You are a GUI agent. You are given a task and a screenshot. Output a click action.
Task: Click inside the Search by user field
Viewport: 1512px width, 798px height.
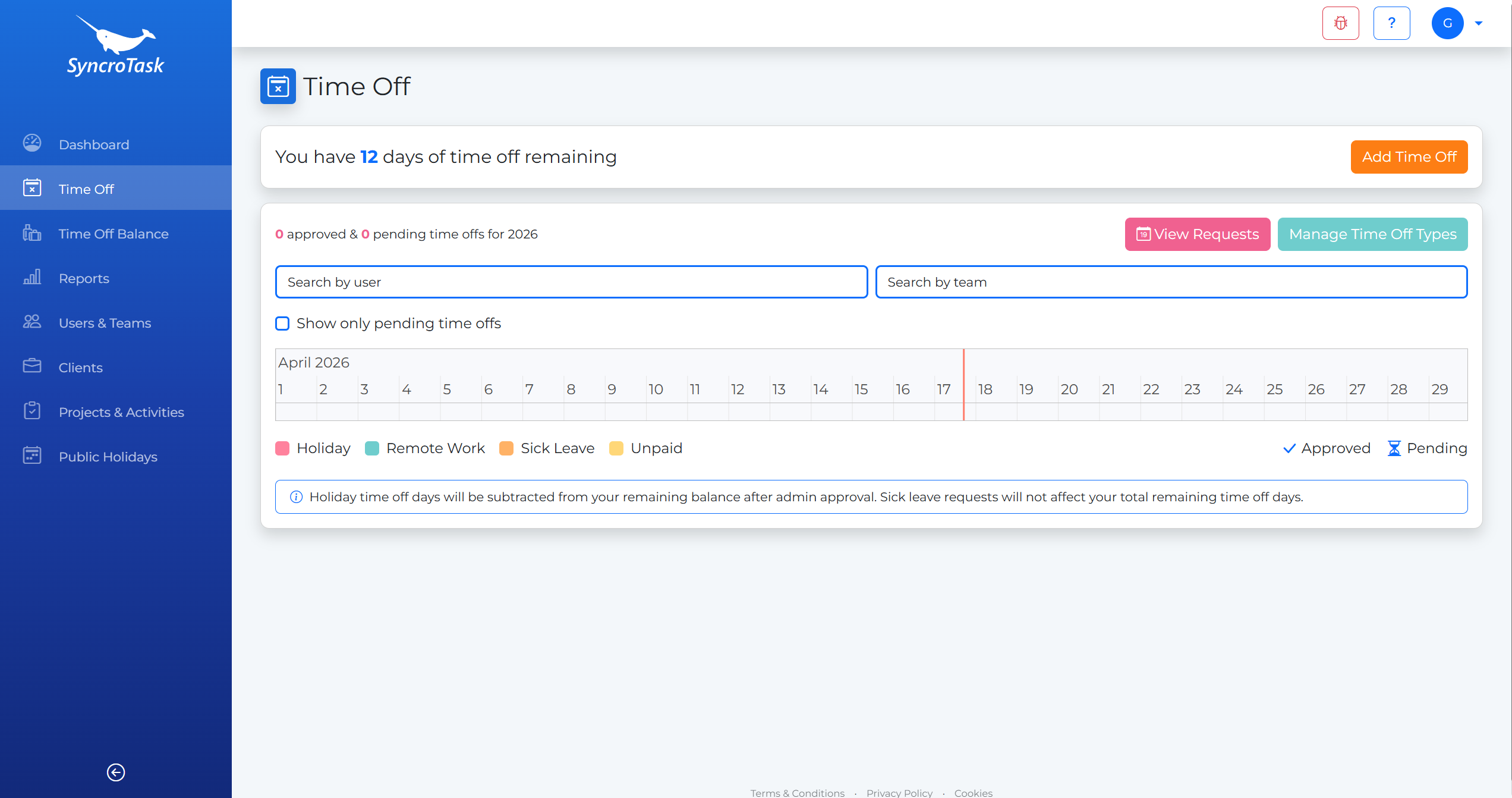[571, 281]
